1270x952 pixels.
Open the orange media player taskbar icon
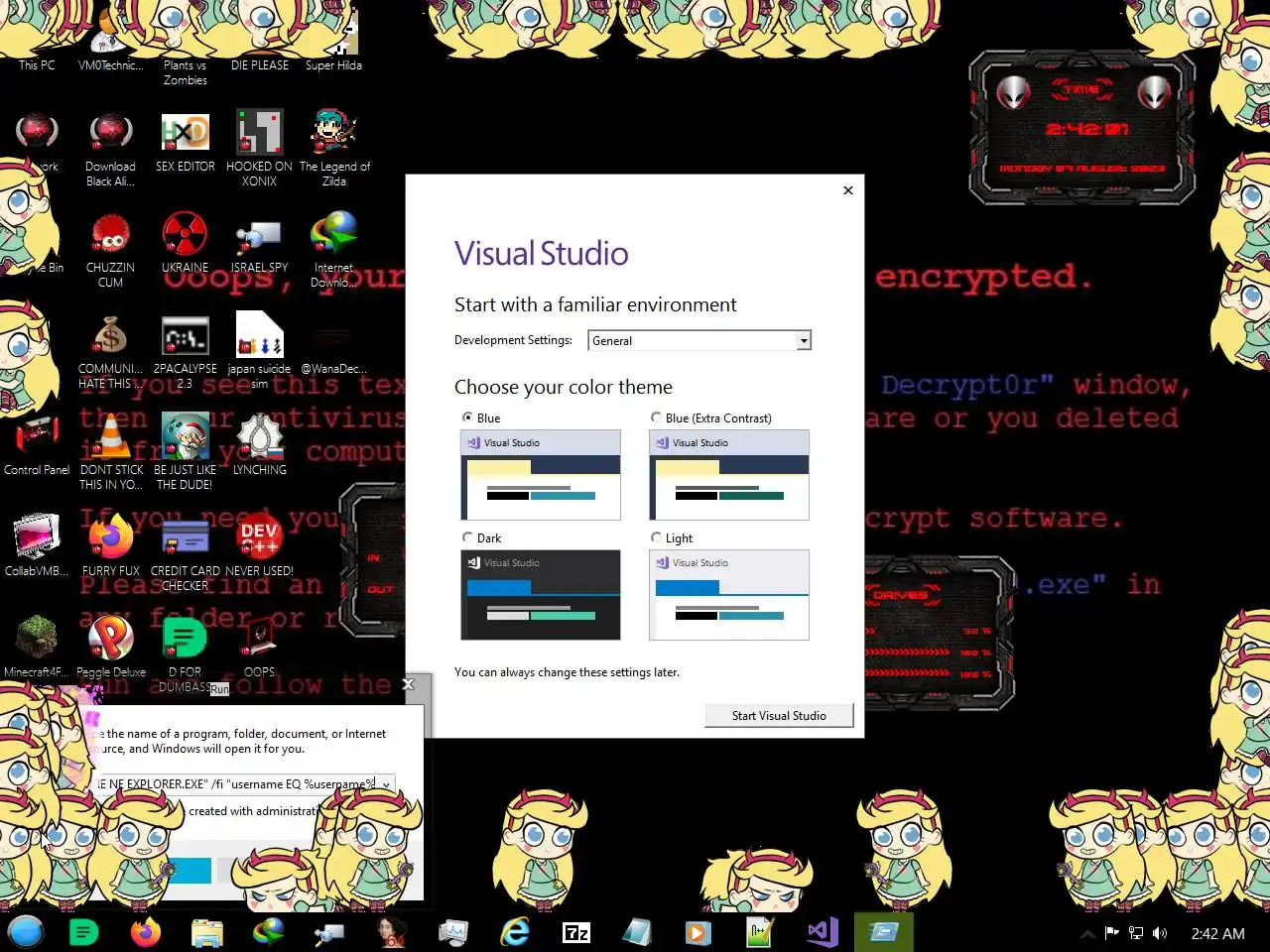click(698, 932)
